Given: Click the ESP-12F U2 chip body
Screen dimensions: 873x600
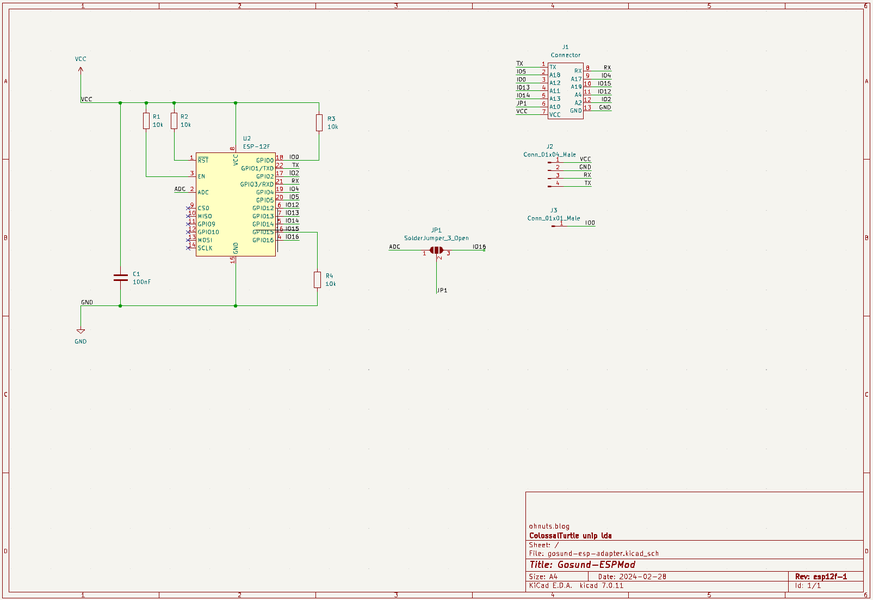Looking at the screenshot, I should click(235, 204).
